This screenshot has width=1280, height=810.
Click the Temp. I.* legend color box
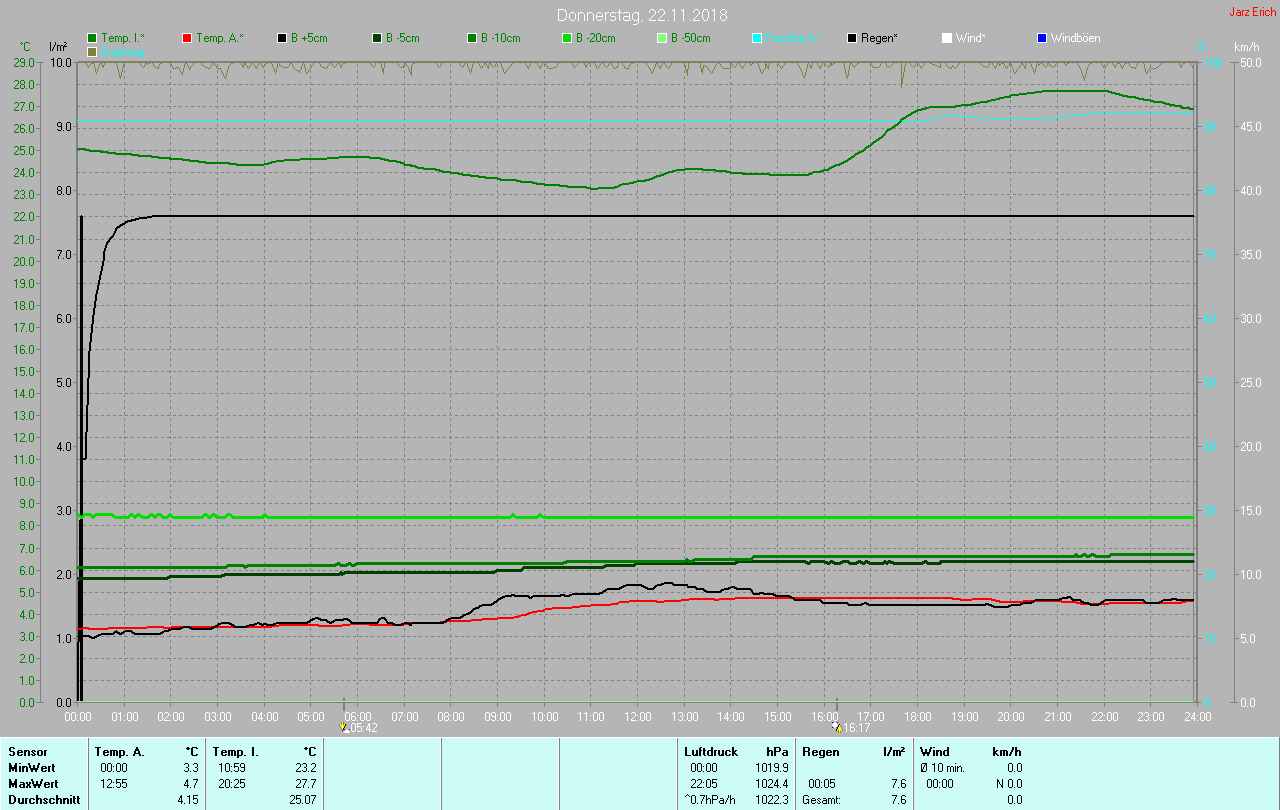pyautogui.click(x=93, y=38)
